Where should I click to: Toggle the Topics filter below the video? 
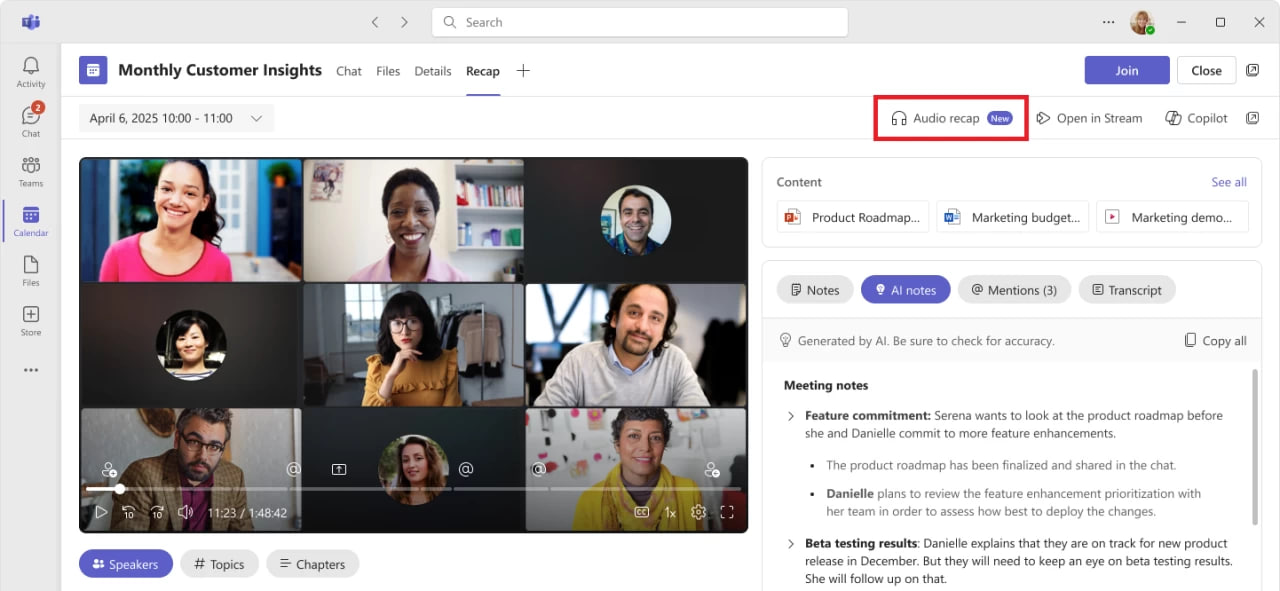tap(219, 564)
